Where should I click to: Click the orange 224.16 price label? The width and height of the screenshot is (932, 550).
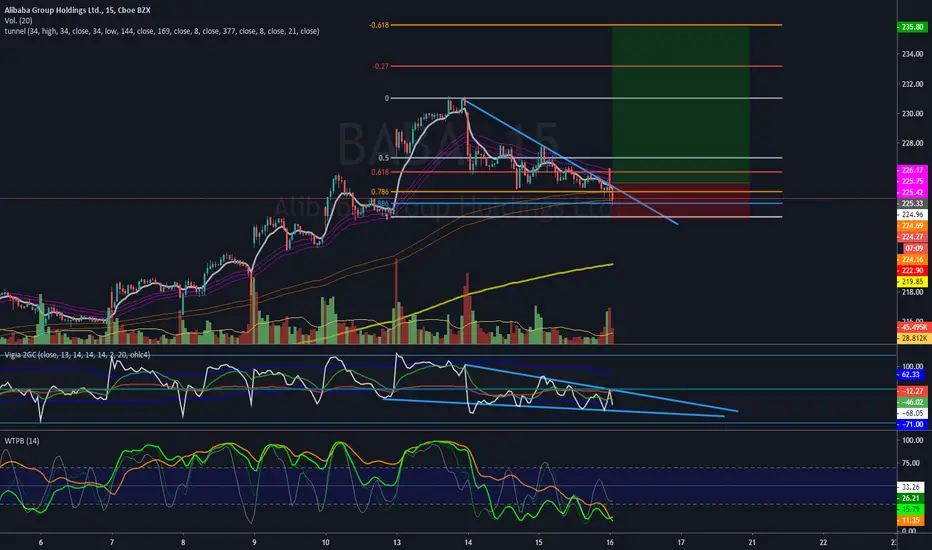pyautogui.click(x=912, y=259)
